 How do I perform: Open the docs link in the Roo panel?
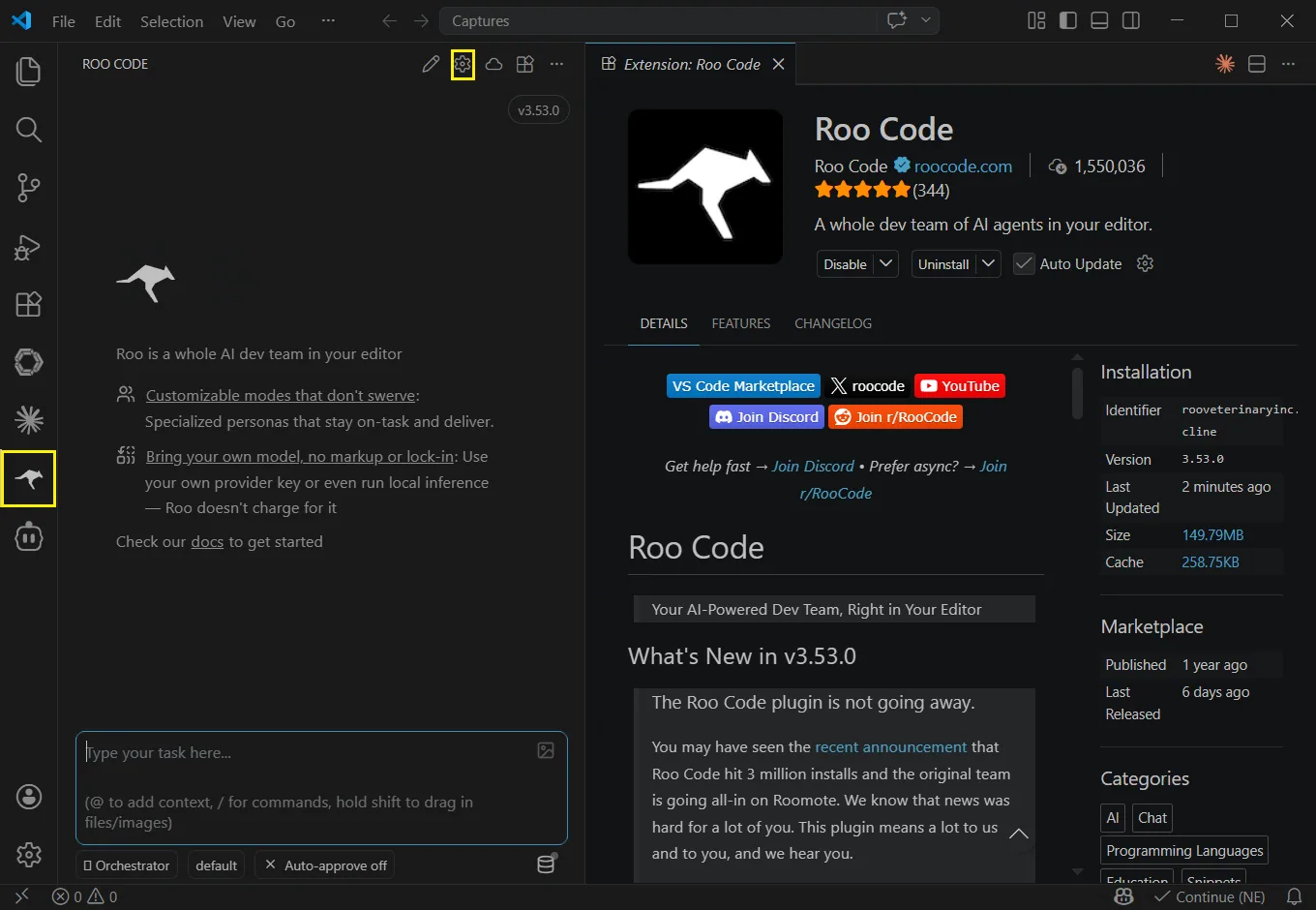[x=207, y=542]
